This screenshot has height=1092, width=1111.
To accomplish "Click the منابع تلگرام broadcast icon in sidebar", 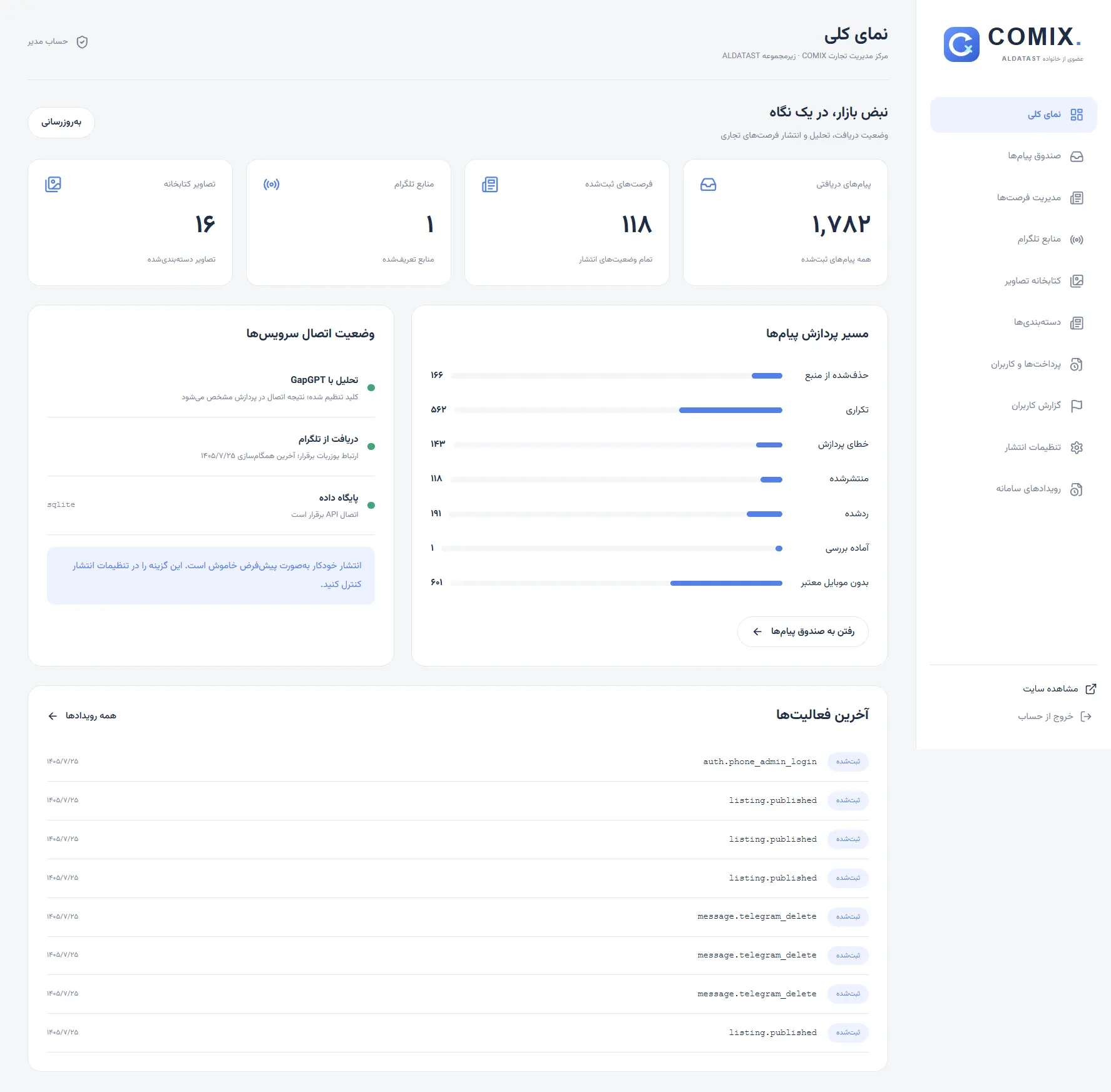I will point(1077,240).
